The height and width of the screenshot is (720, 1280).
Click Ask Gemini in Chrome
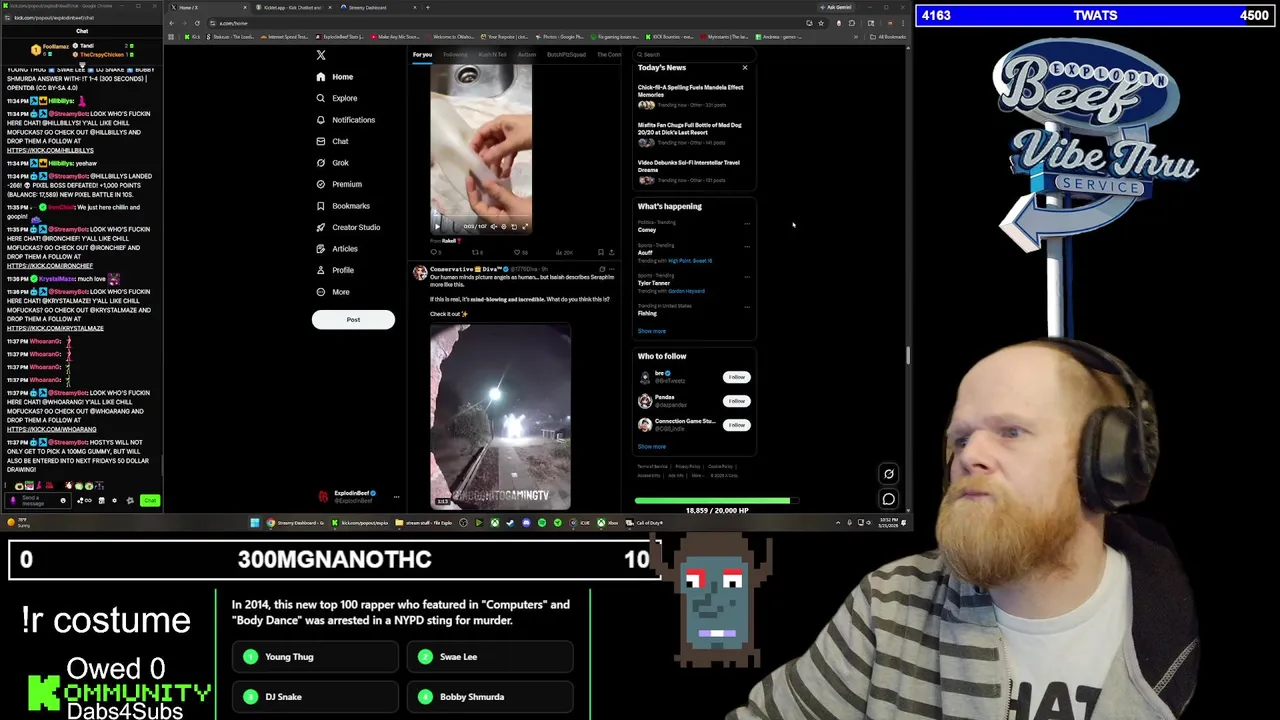click(836, 8)
